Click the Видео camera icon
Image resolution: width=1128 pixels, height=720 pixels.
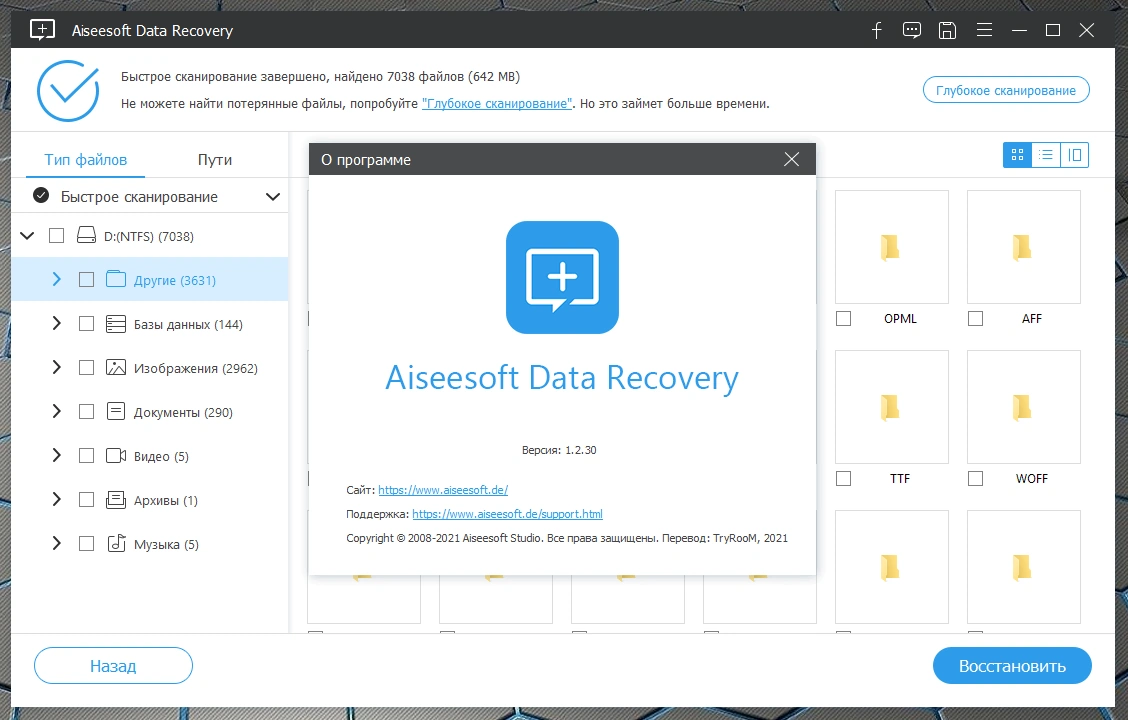coord(116,455)
